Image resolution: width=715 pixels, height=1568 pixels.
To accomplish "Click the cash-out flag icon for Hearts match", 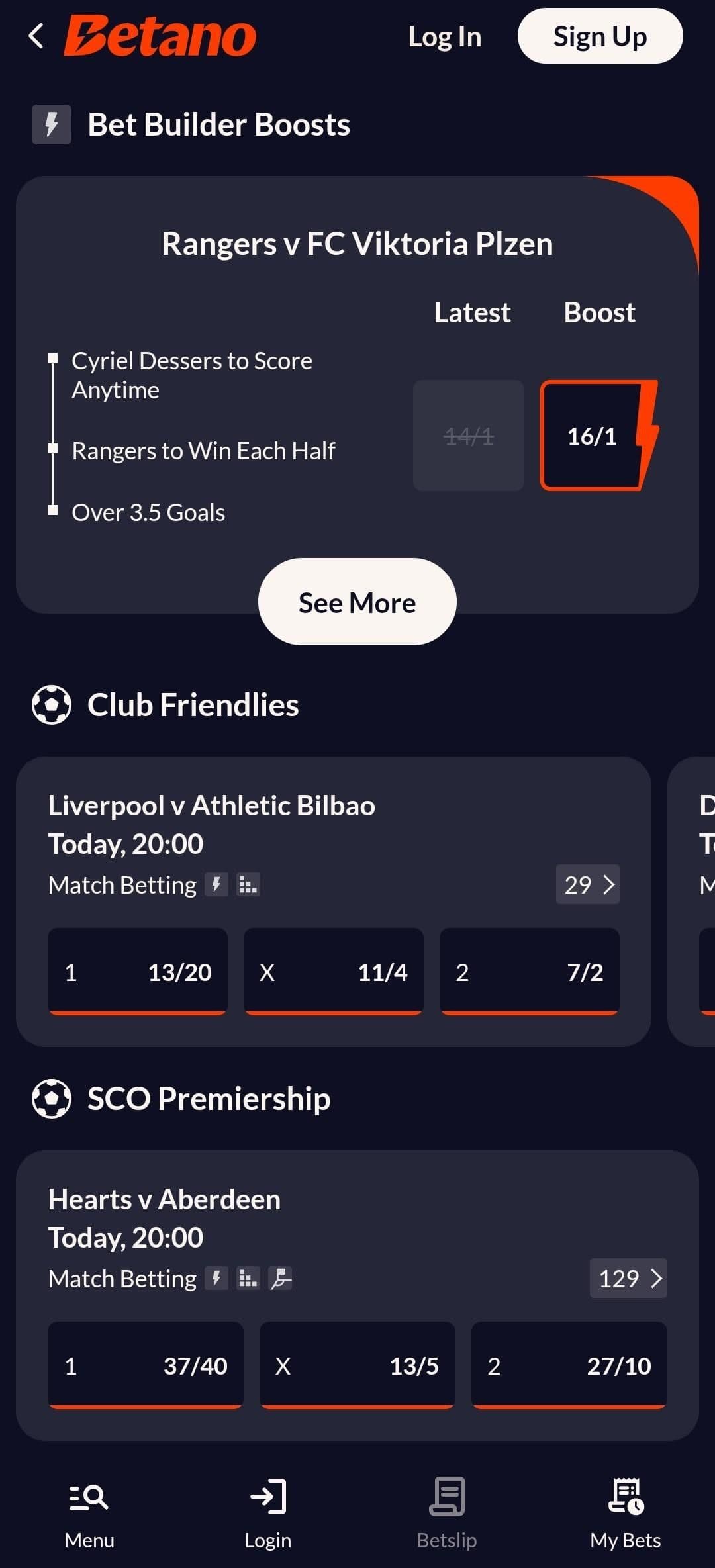I will (x=281, y=1278).
